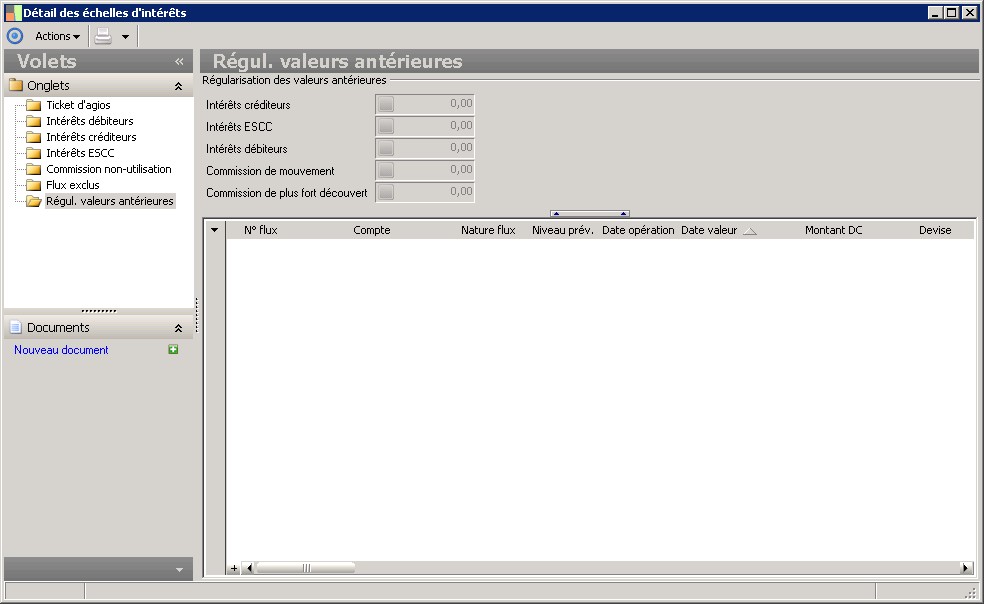Click folder icon beside Intérêts débiteurs tree item
The image size is (984, 604).
click(33, 121)
